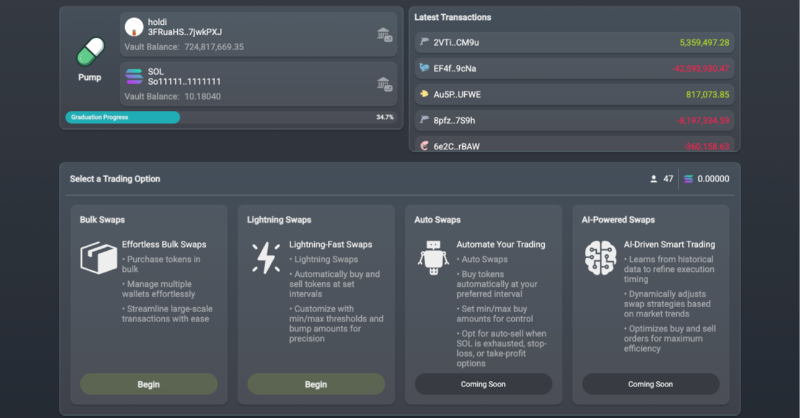Click the Lightning Swaps card title
Viewport: 800px width, 418px height.
click(x=279, y=220)
